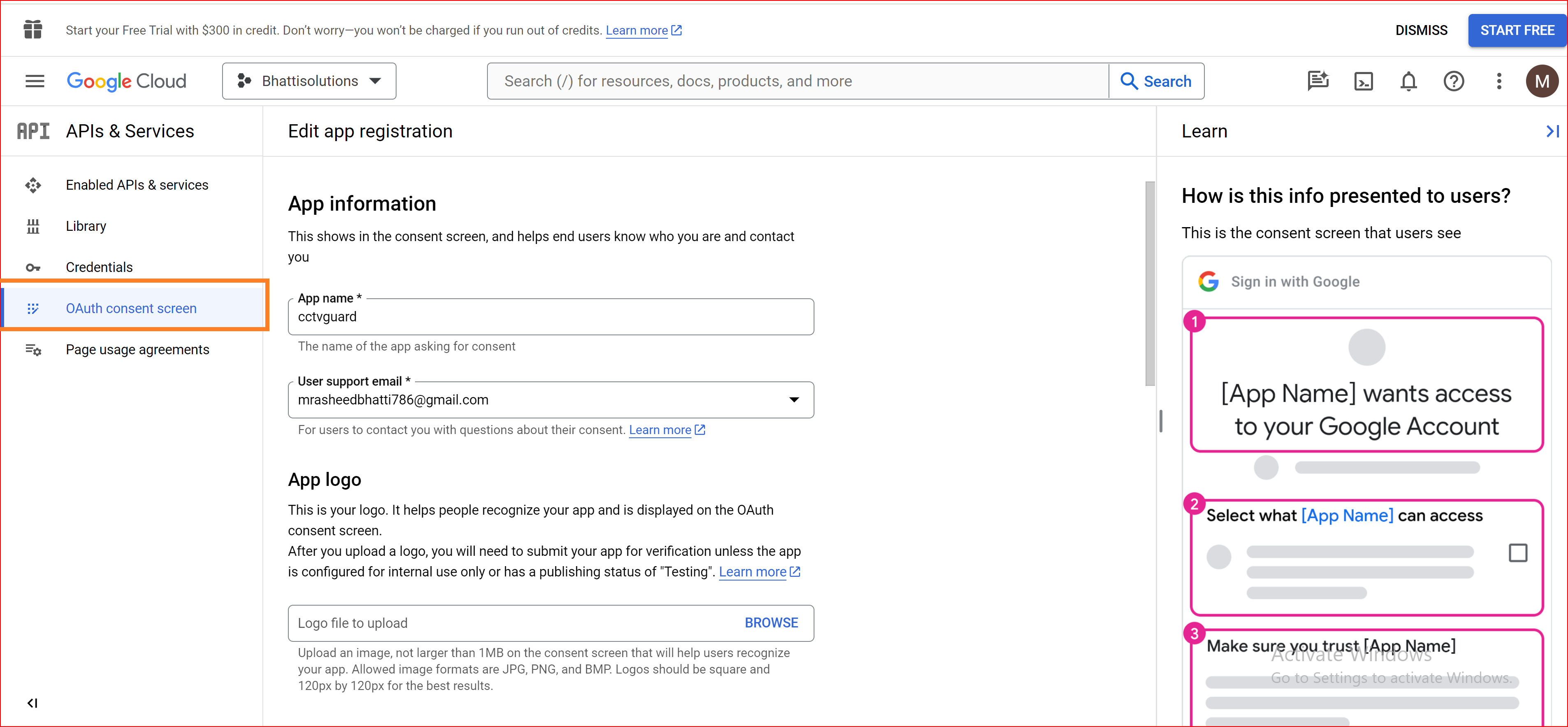Screen dimensions: 1568x727
Task: Click the external link icon beside consent Learn more
Action: (700, 430)
